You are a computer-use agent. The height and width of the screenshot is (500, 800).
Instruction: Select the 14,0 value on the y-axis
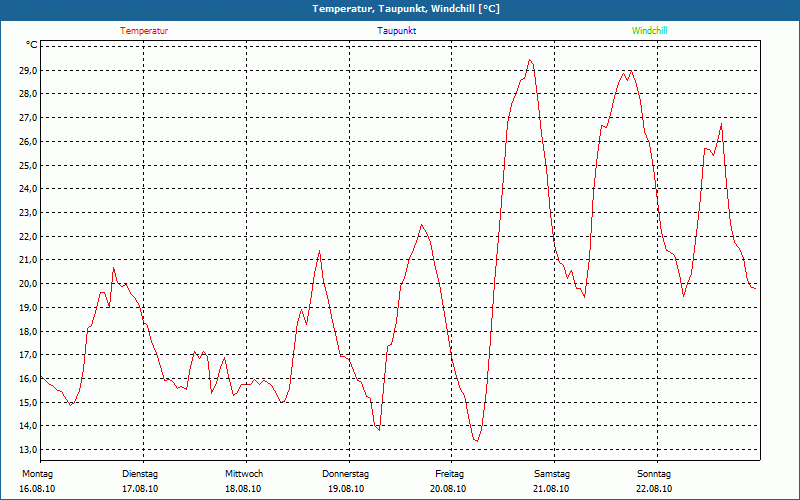[x=29, y=426]
